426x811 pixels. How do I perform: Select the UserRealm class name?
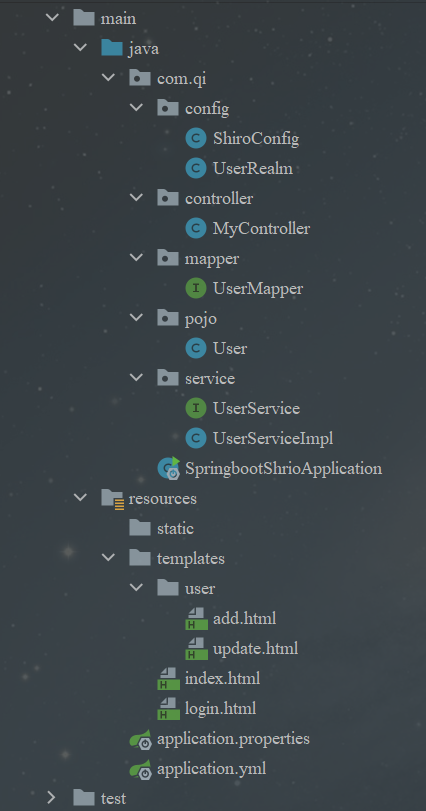[253, 169]
